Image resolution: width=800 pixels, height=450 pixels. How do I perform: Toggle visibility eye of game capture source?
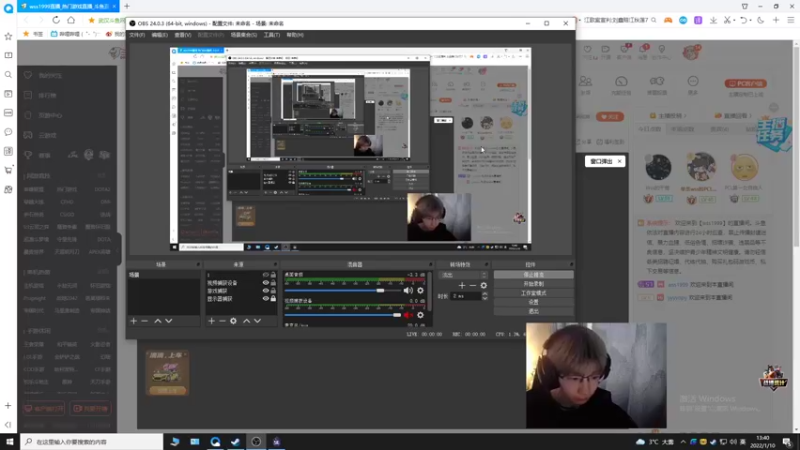[265, 291]
